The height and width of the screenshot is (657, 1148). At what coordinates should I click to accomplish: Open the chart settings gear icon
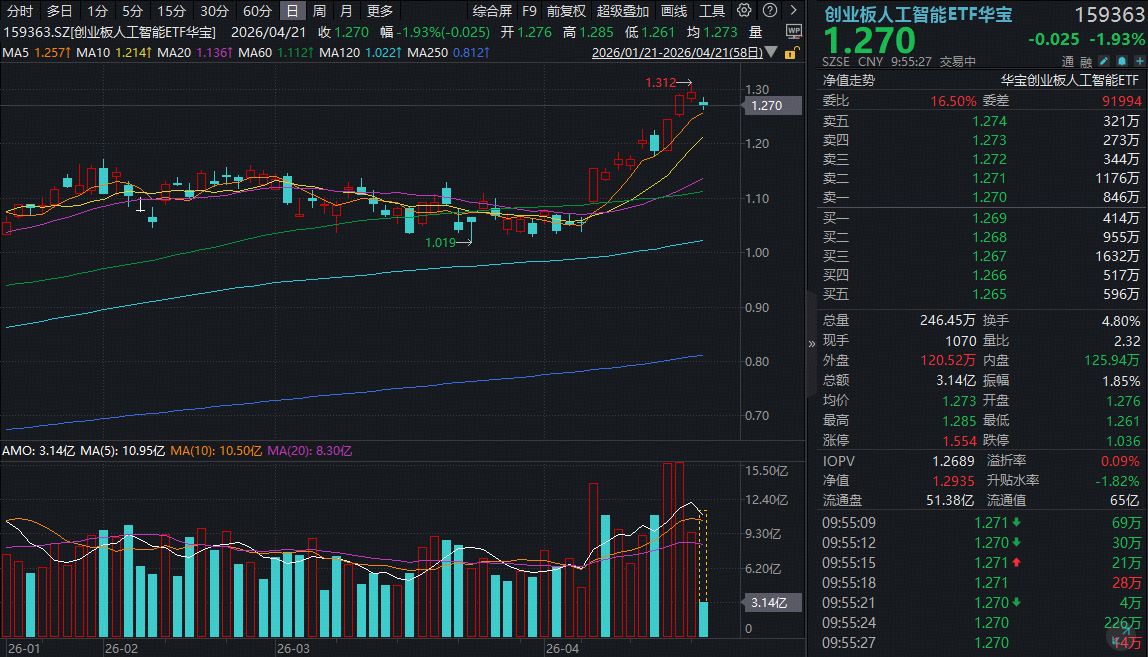(x=743, y=11)
